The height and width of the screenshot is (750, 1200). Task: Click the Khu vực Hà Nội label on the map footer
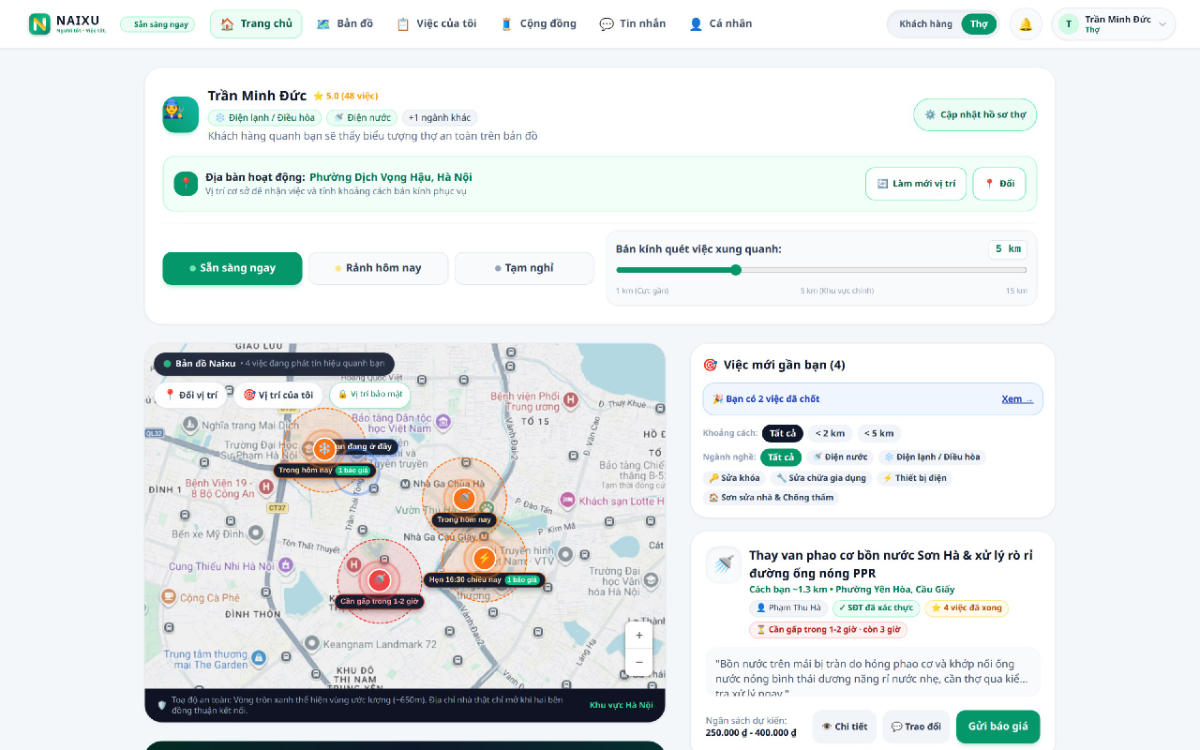point(621,705)
